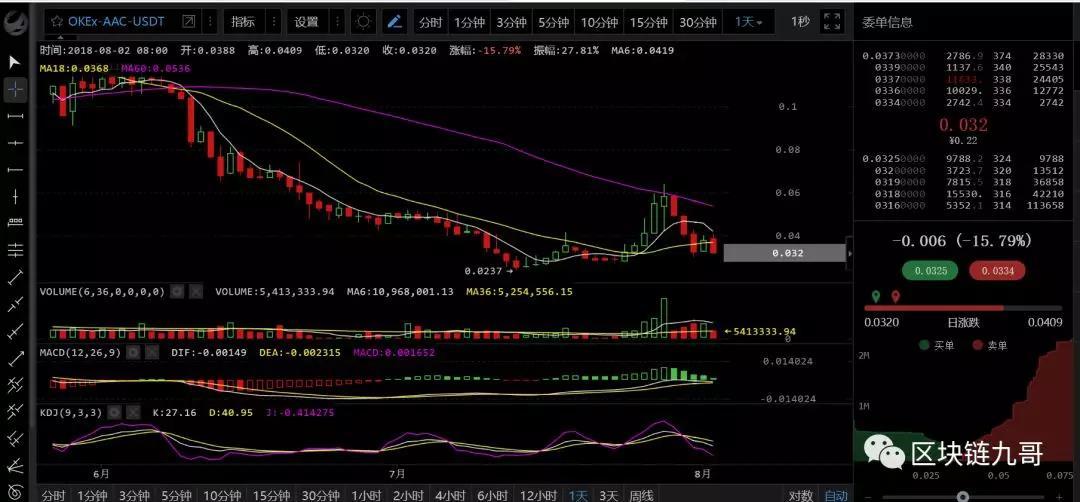Select bottom bar 3天 interval
The height and width of the screenshot is (502, 1080).
point(608,495)
